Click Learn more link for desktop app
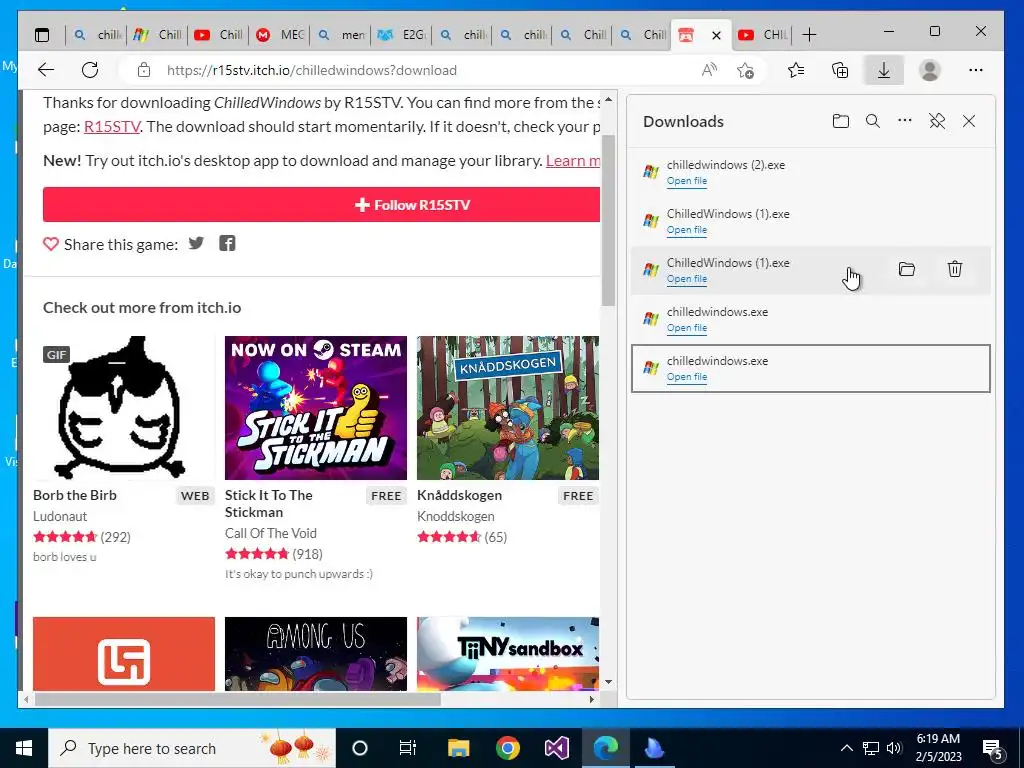This screenshot has height=768, width=1024. click(573, 161)
